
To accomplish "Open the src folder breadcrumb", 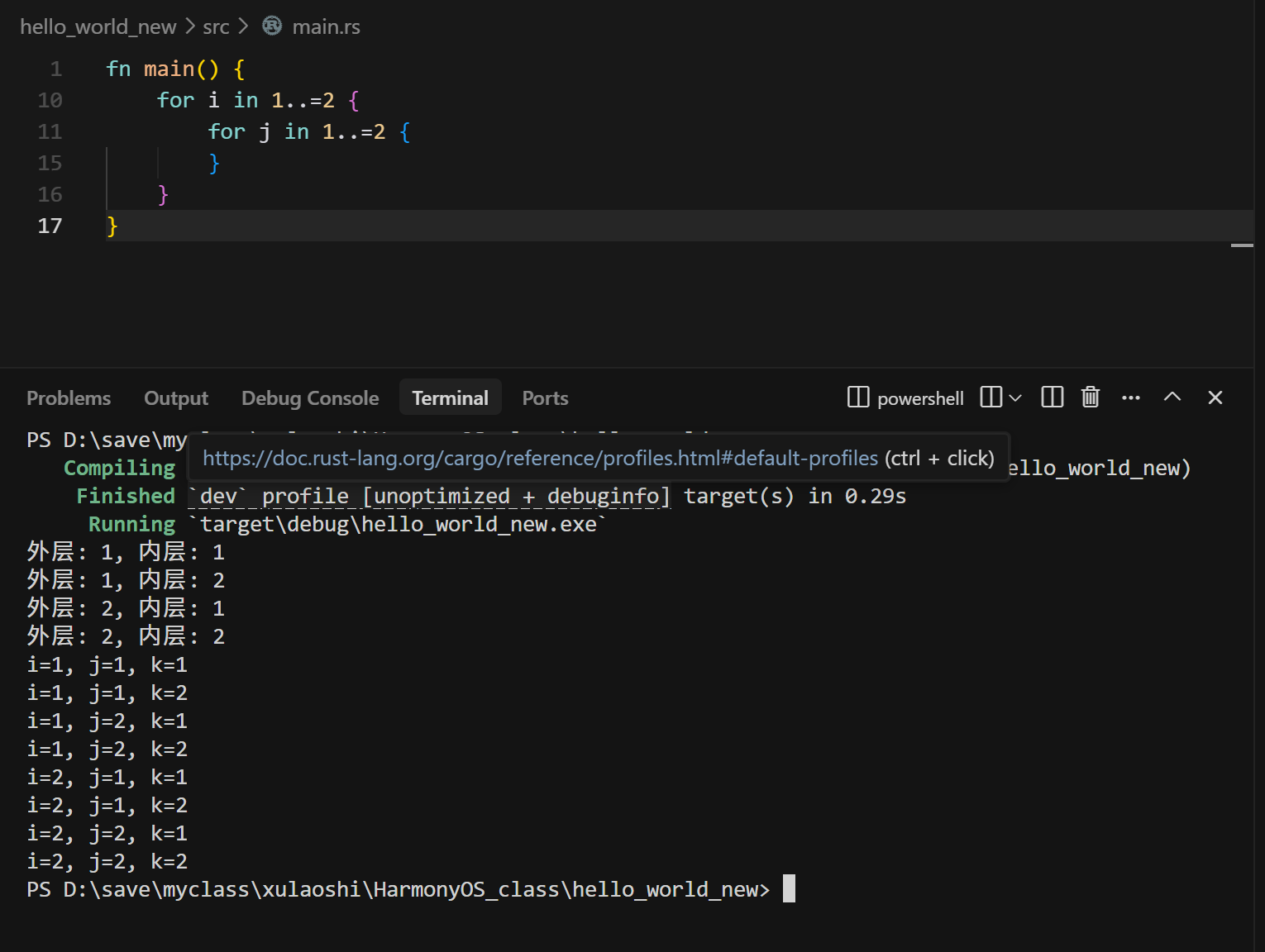I will click(x=216, y=26).
